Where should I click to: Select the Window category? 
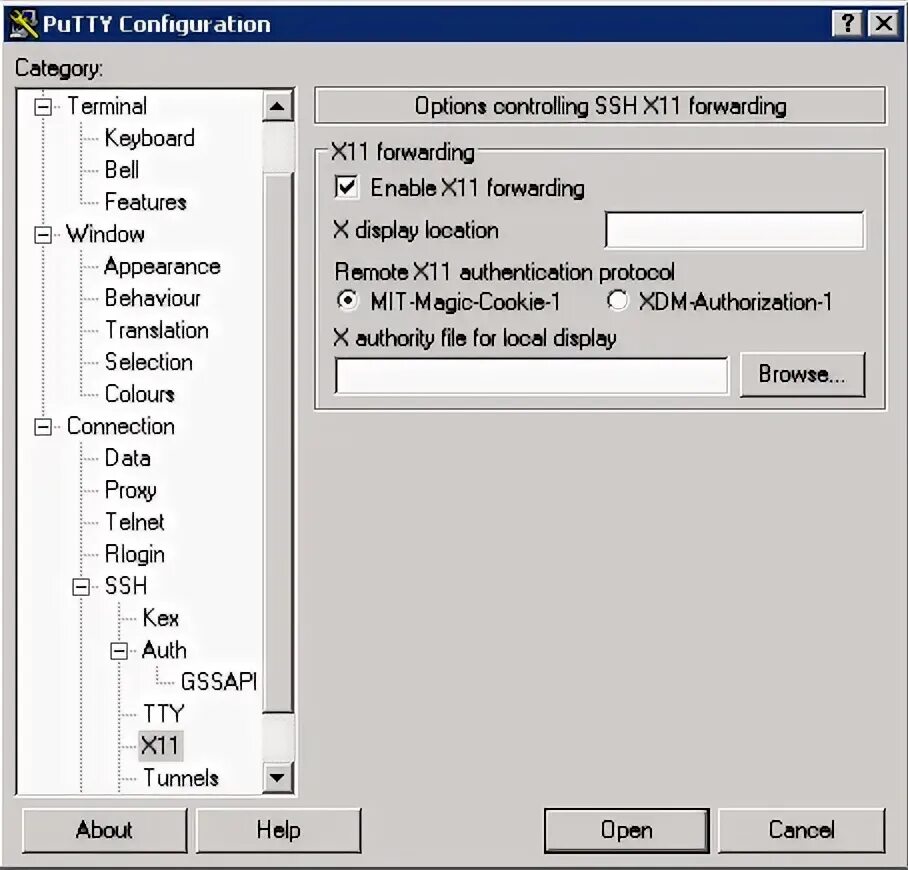[105, 235]
